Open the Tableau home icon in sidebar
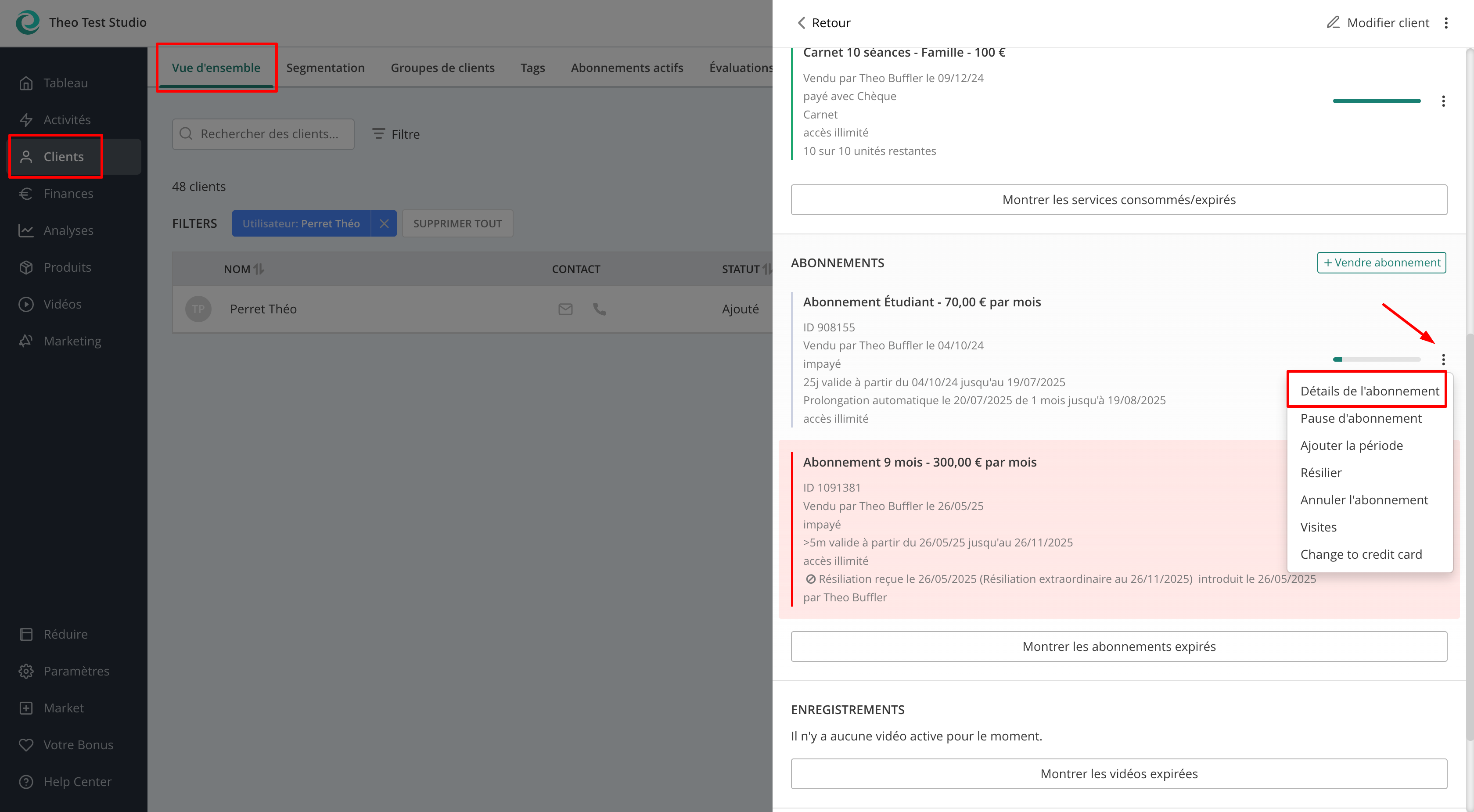1474x812 pixels. [26, 83]
